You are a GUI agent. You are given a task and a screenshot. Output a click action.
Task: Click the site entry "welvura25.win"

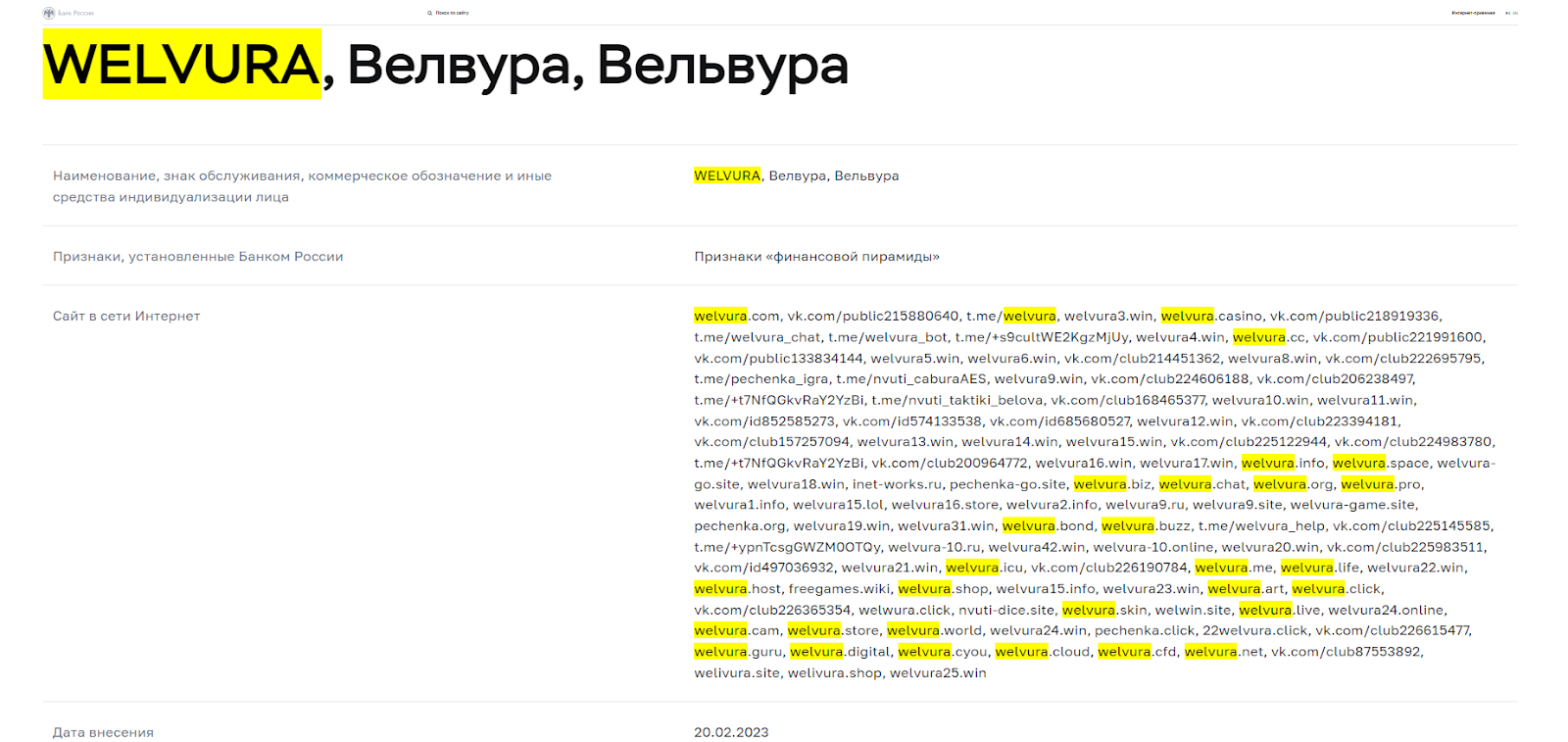pyautogui.click(x=938, y=673)
